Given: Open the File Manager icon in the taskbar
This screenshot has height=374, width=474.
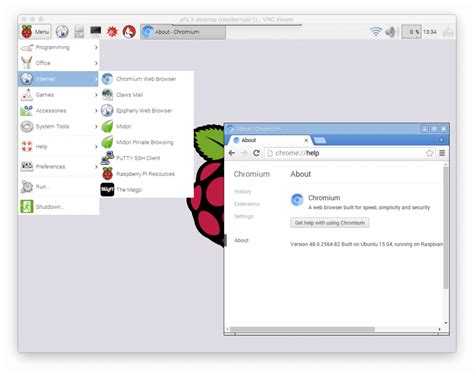Looking at the screenshot, I should pyautogui.click(x=79, y=32).
